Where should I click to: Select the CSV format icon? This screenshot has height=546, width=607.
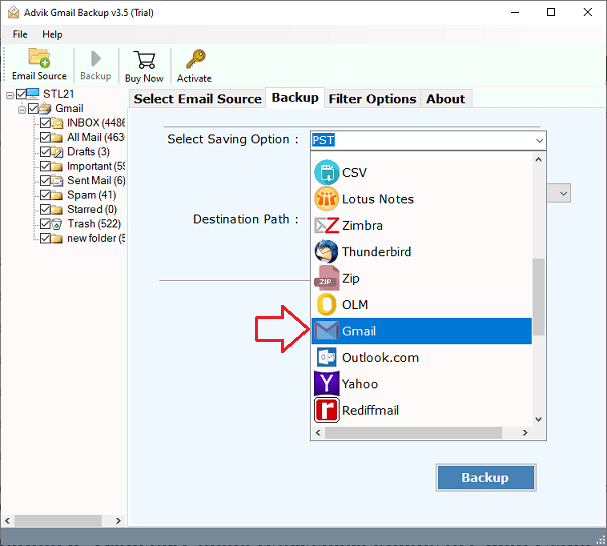[x=326, y=172]
